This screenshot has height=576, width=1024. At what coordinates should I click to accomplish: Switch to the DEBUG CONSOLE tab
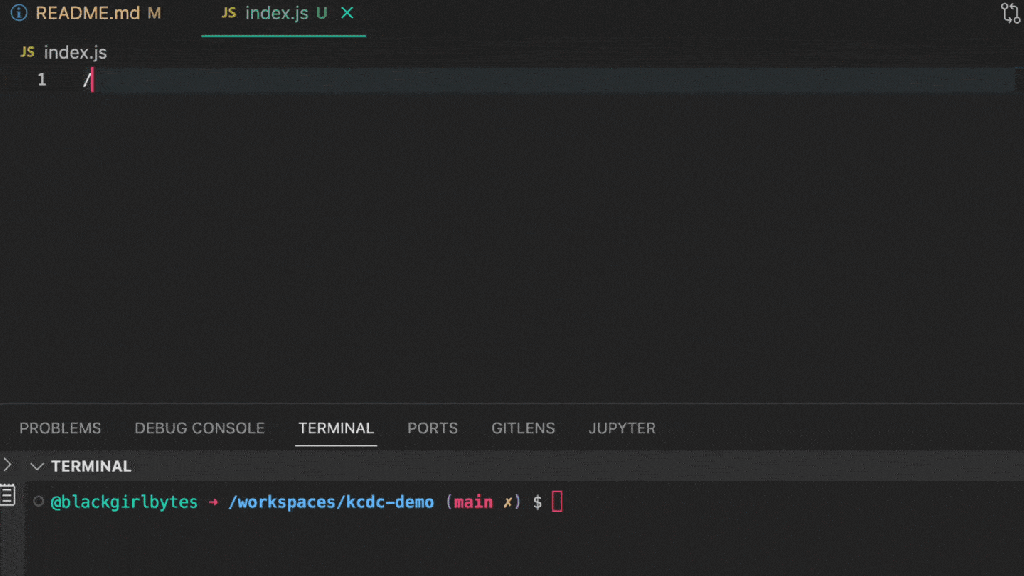(x=199, y=428)
